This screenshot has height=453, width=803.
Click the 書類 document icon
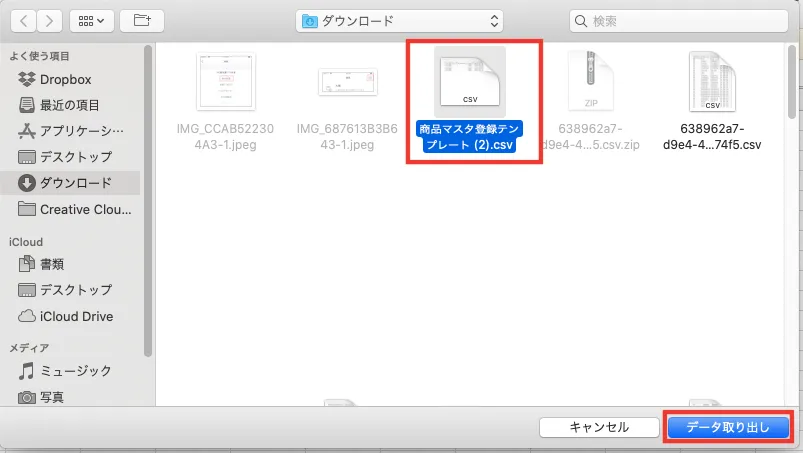click(x=27, y=264)
